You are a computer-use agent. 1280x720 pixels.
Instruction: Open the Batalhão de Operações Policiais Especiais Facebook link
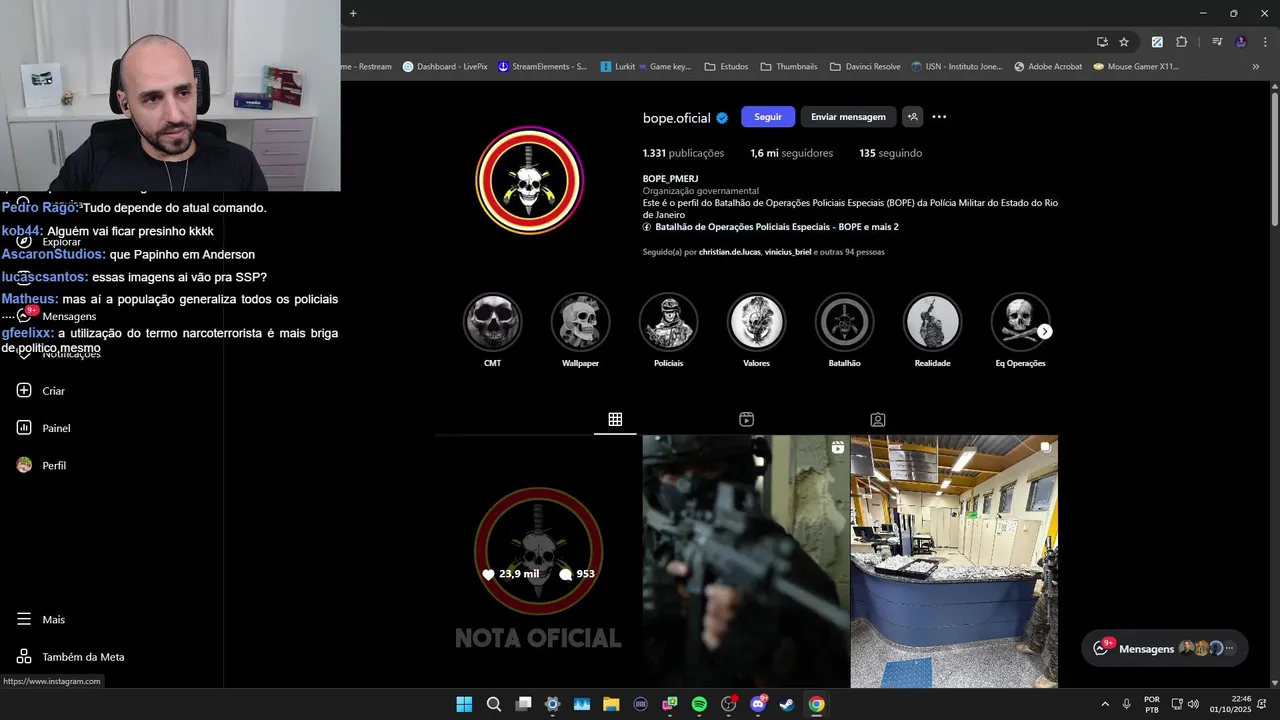click(x=776, y=227)
